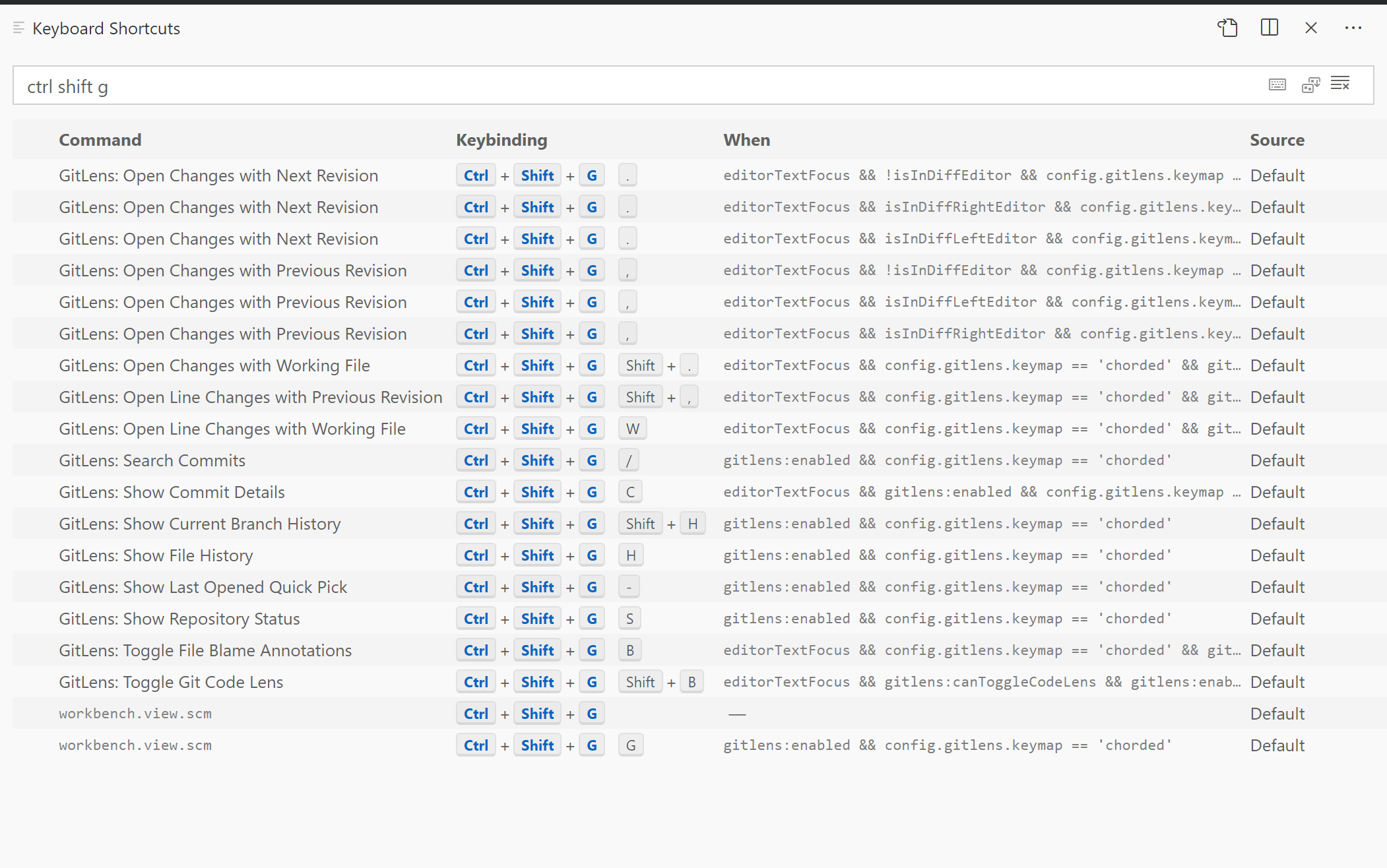Image resolution: width=1387 pixels, height=868 pixels.
Task: Select GitLens: Show Repository Status row
Action: pyautogui.click(x=179, y=619)
